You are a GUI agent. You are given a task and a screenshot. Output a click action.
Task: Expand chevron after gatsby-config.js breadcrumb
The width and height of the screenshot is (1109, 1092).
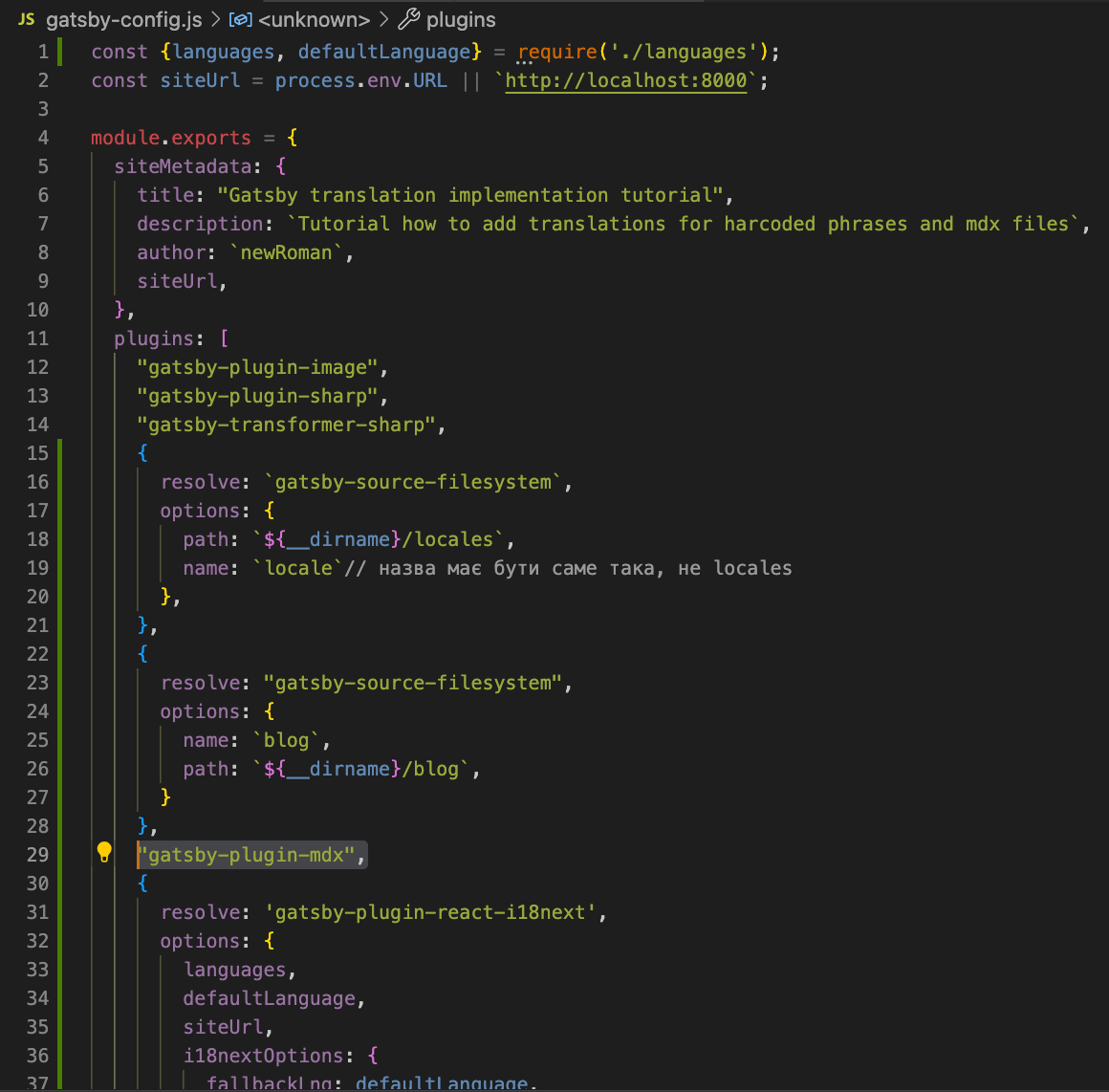pos(216,19)
